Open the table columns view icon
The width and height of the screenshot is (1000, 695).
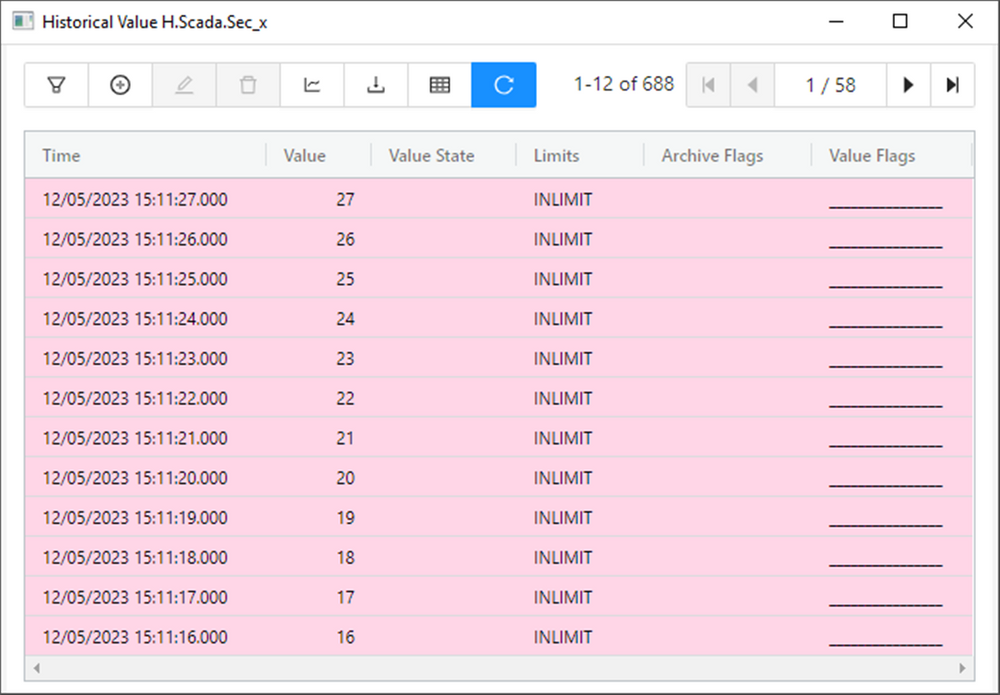(440, 85)
